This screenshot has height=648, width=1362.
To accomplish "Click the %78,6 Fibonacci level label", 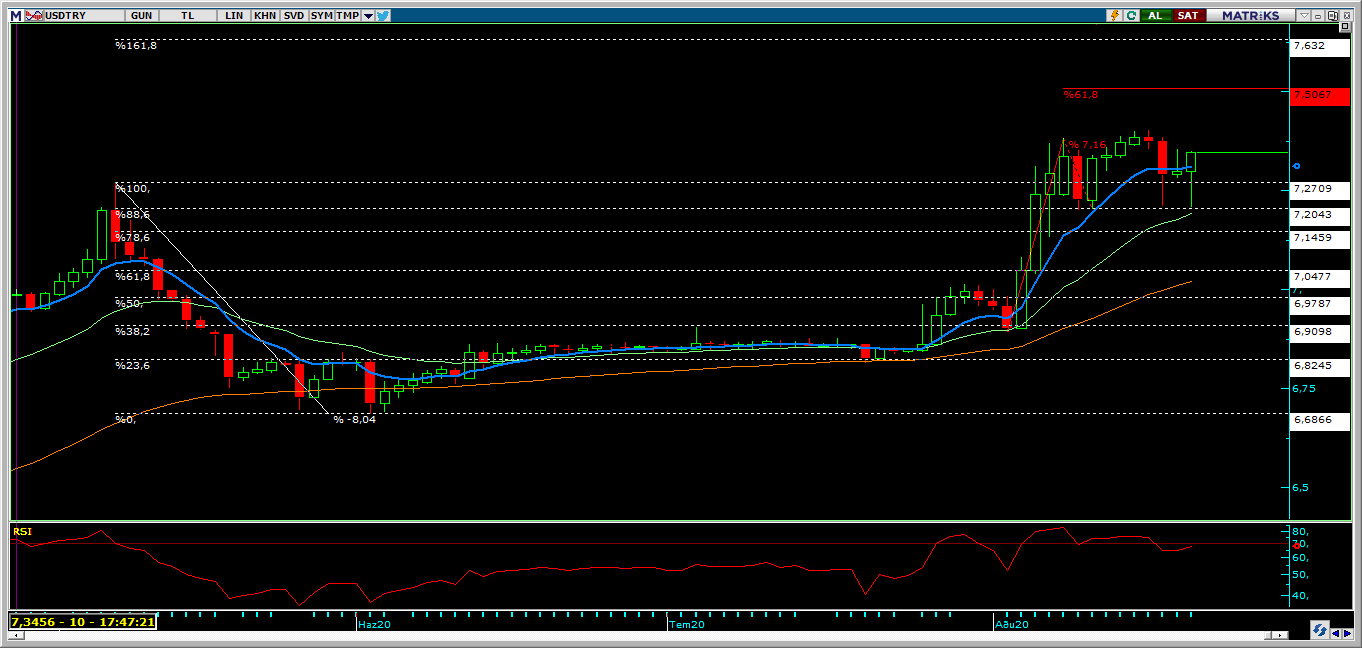I will tap(132, 238).
